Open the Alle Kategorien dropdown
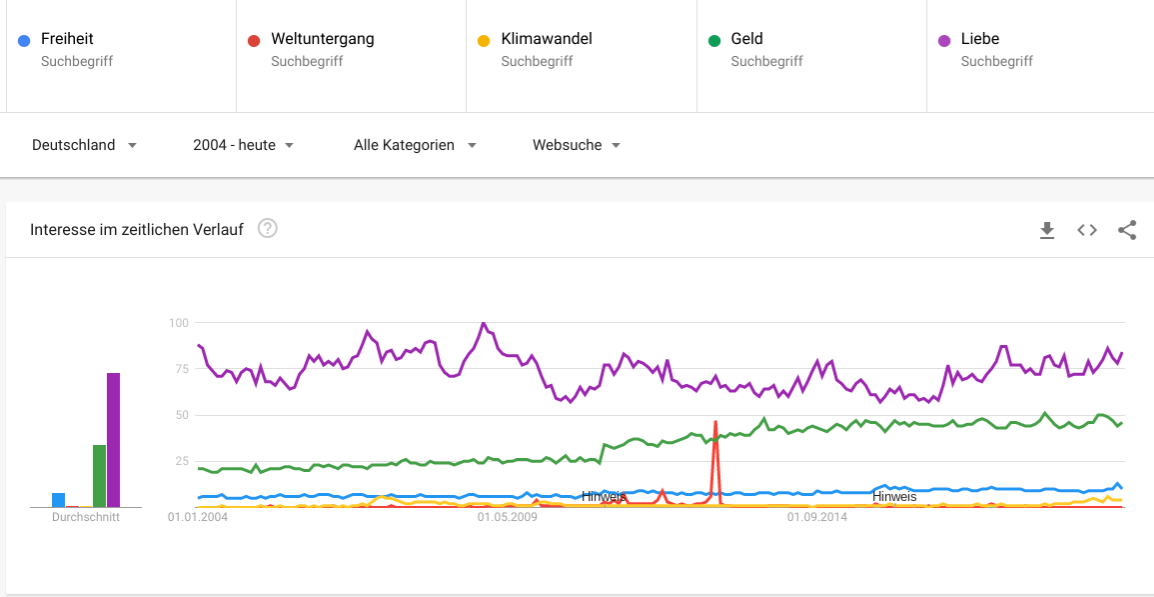Viewport: 1154px width, 597px height. pyautogui.click(x=415, y=145)
